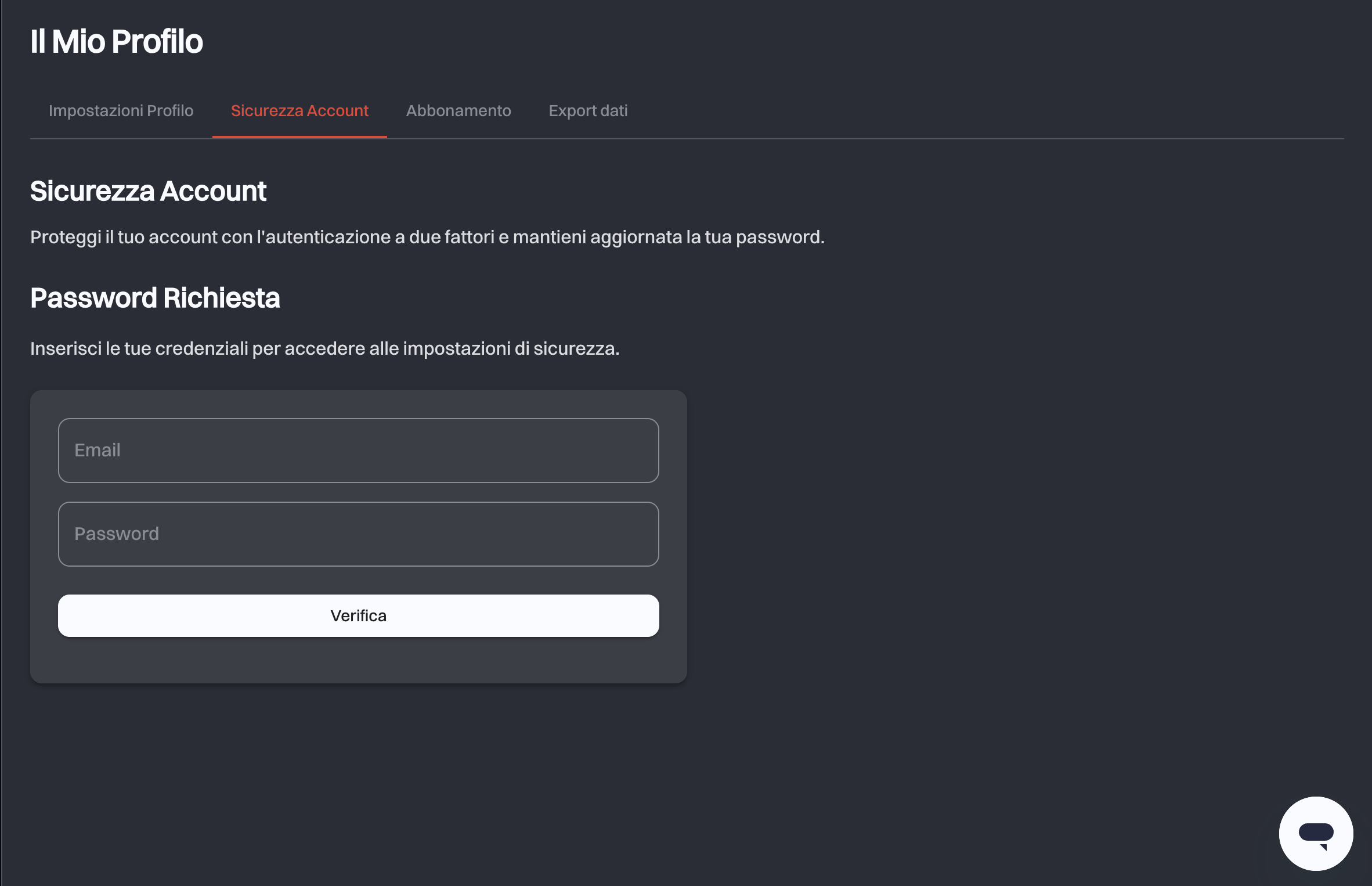Open the chat support bubble icon
This screenshot has height=886, width=1372.
coord(1316,833)
